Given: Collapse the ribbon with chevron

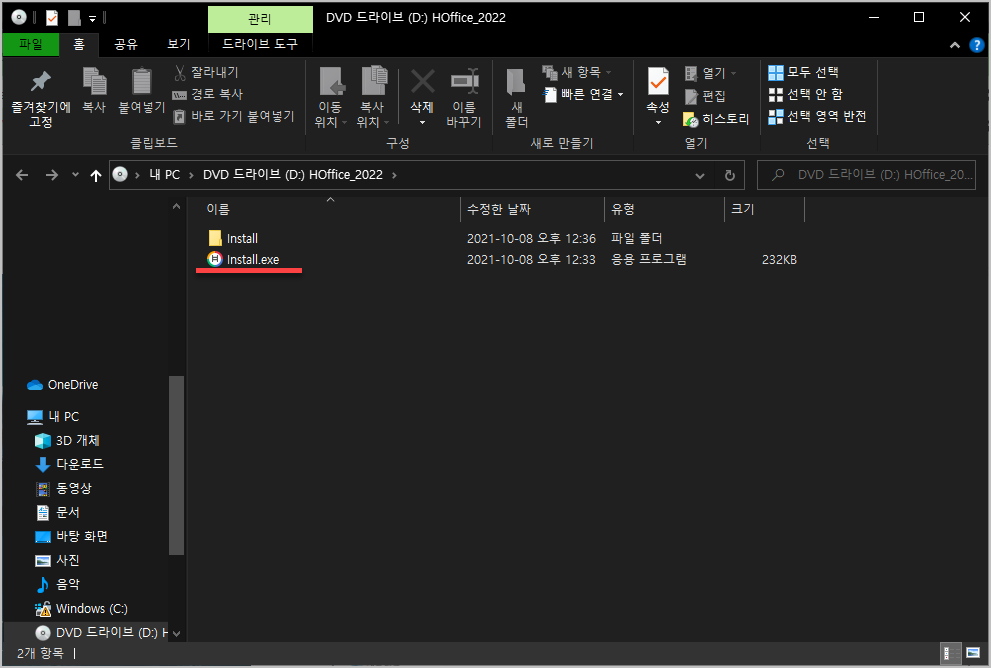Looking at the screenshot, I should (955, 45).
